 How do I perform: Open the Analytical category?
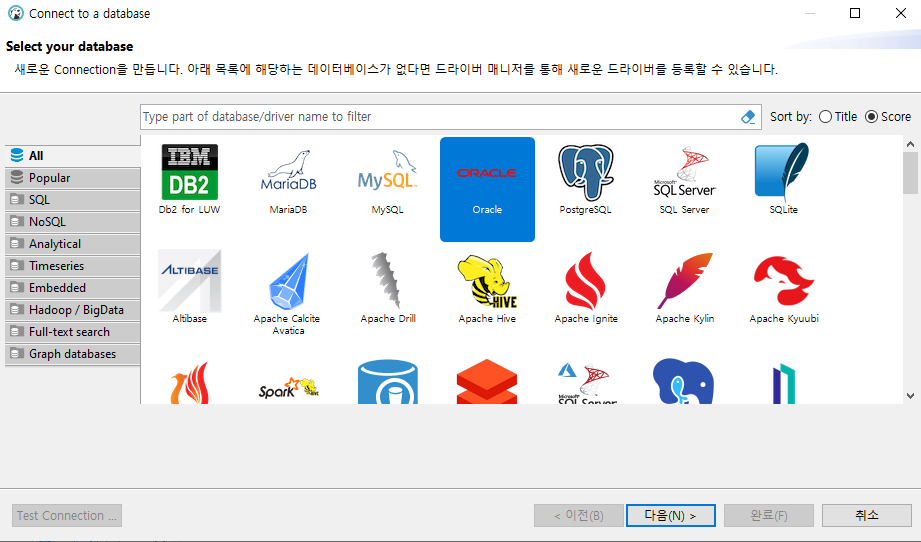[x=73, y=244]
